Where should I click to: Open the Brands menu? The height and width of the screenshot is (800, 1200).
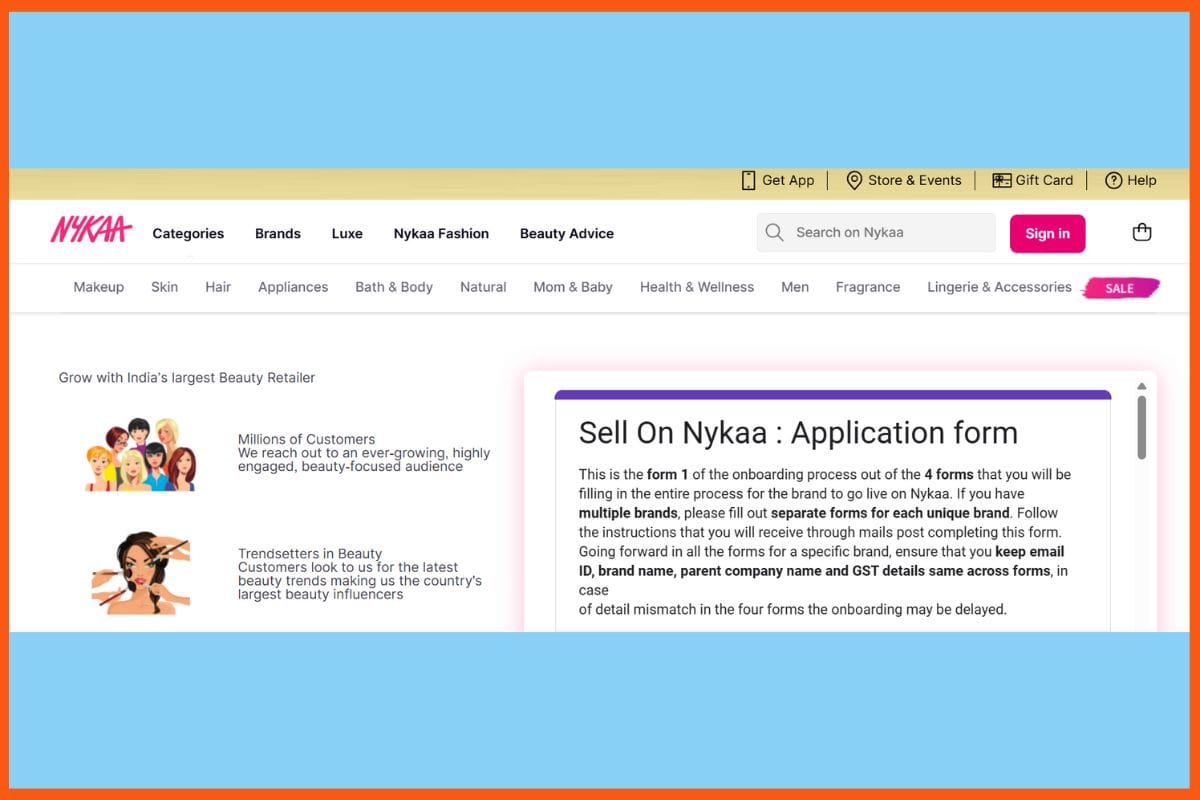click(x=278, y=233)
